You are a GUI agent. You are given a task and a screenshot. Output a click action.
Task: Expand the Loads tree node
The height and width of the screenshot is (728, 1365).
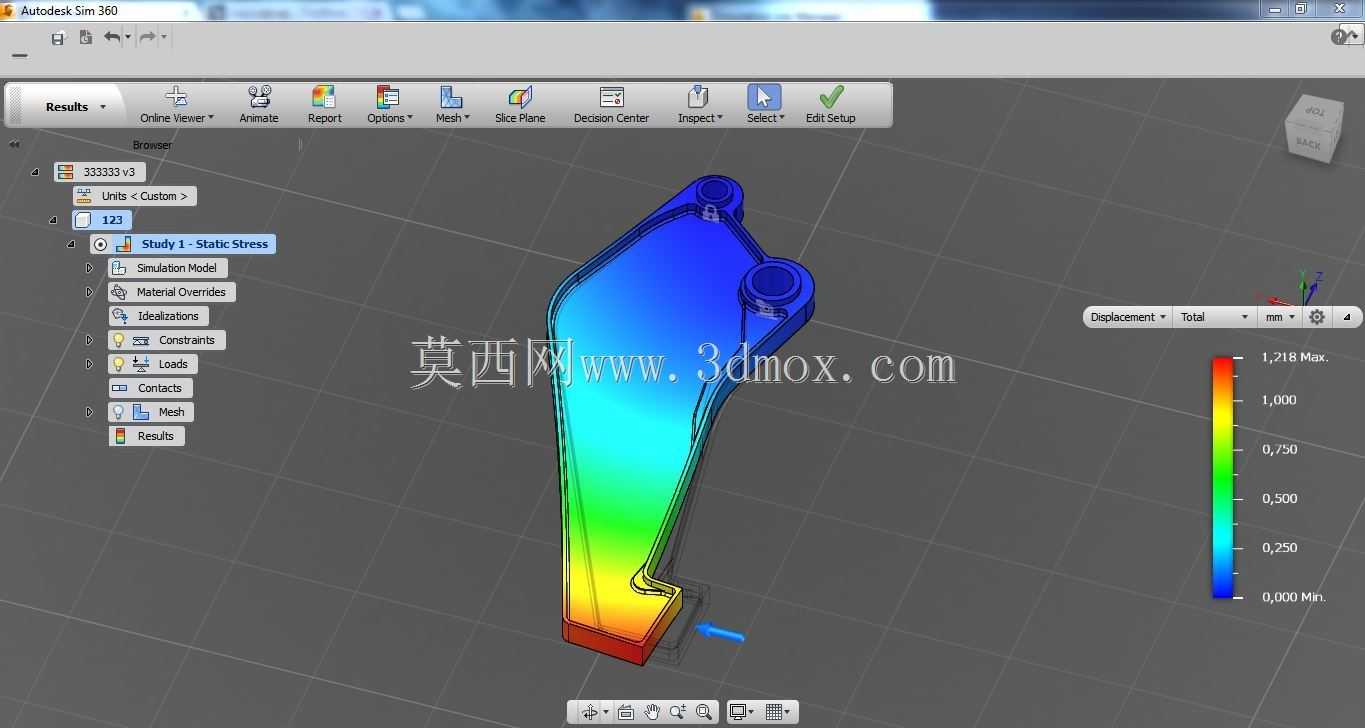(x=89, y=364)
